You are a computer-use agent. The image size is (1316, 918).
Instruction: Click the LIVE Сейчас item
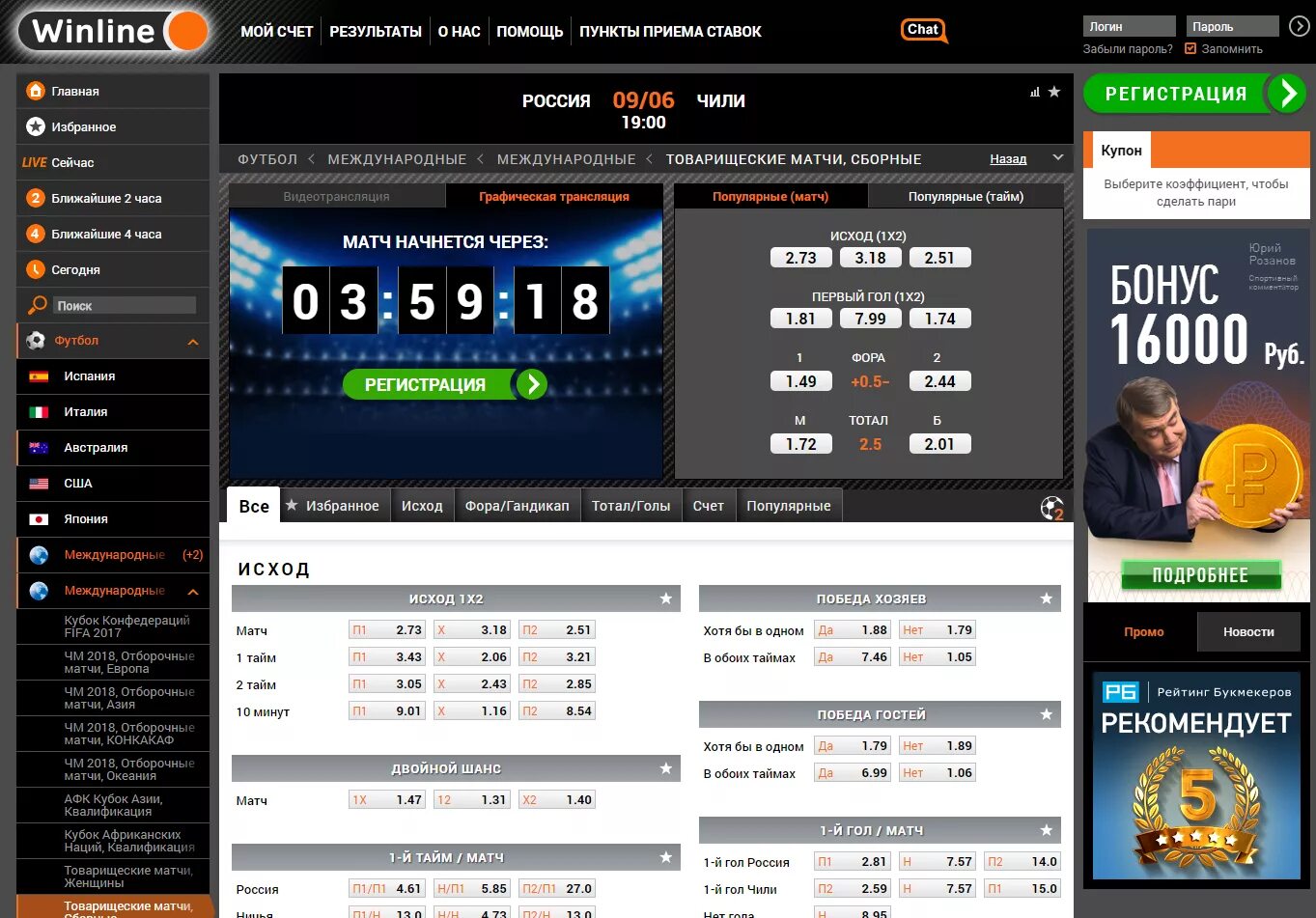[x=113, y=162]
